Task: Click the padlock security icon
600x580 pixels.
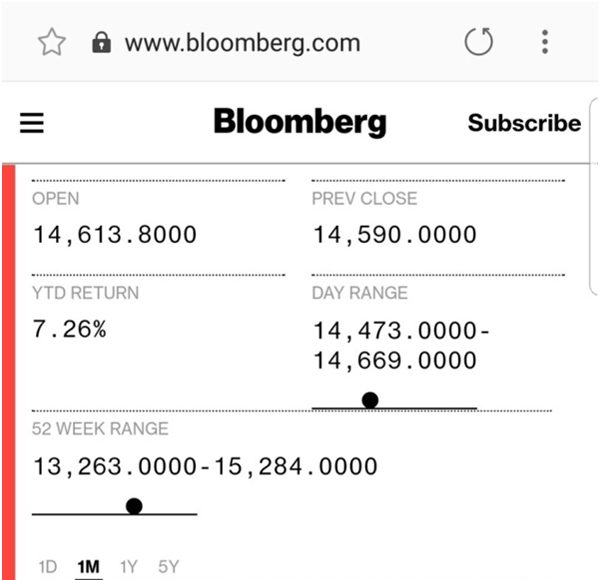Action: (x=100, y=42)
